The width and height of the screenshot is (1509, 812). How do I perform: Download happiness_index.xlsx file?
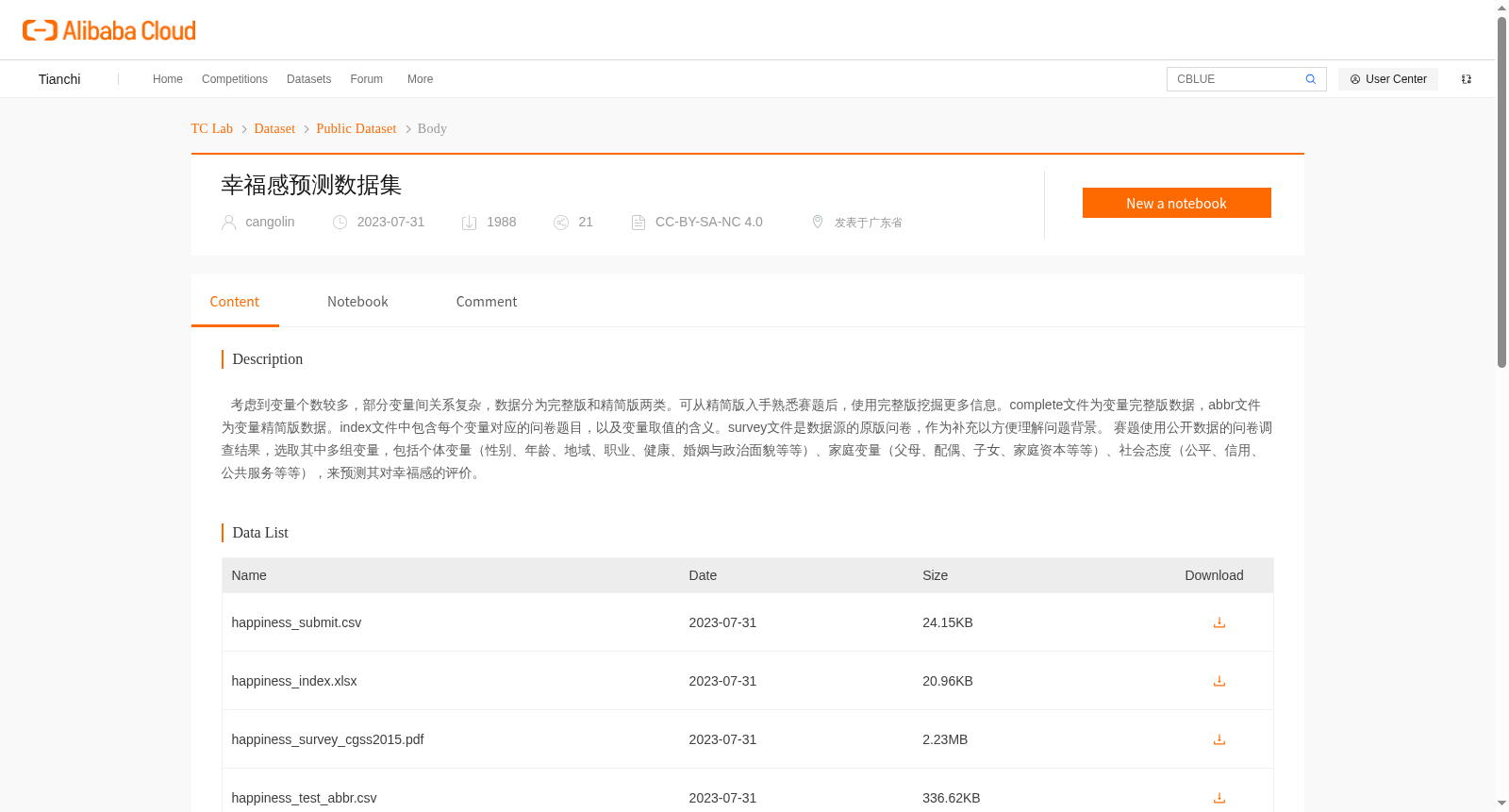click(1219, 681)
